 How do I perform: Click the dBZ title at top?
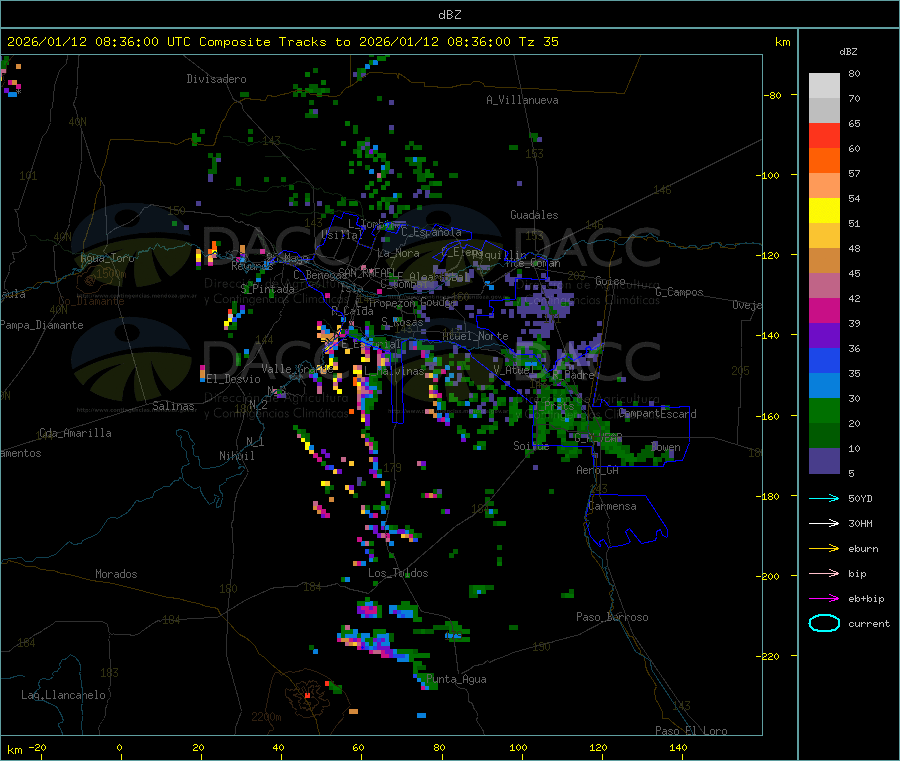(449, 15)
